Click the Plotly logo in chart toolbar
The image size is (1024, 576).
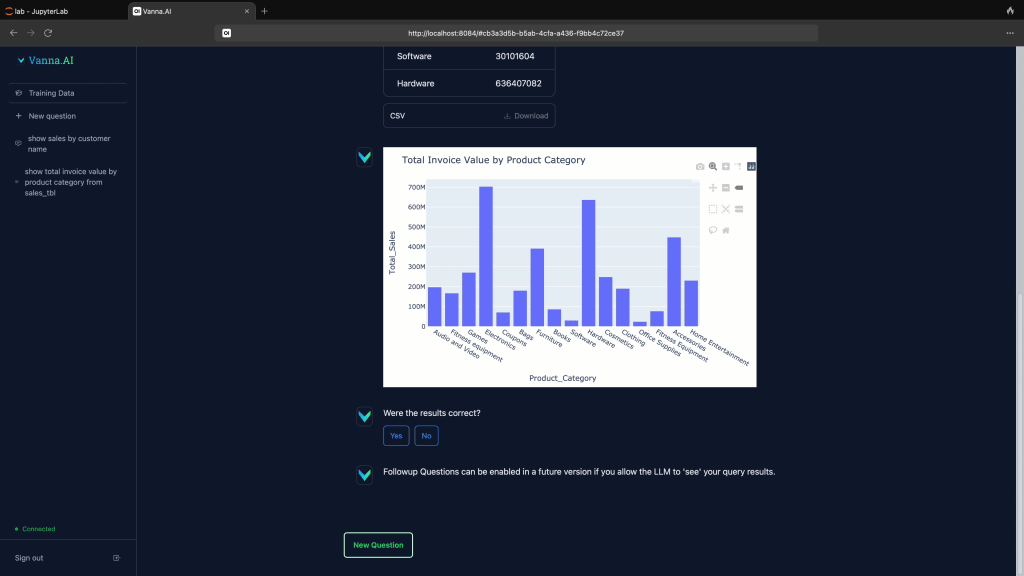(x=752, y=166)
